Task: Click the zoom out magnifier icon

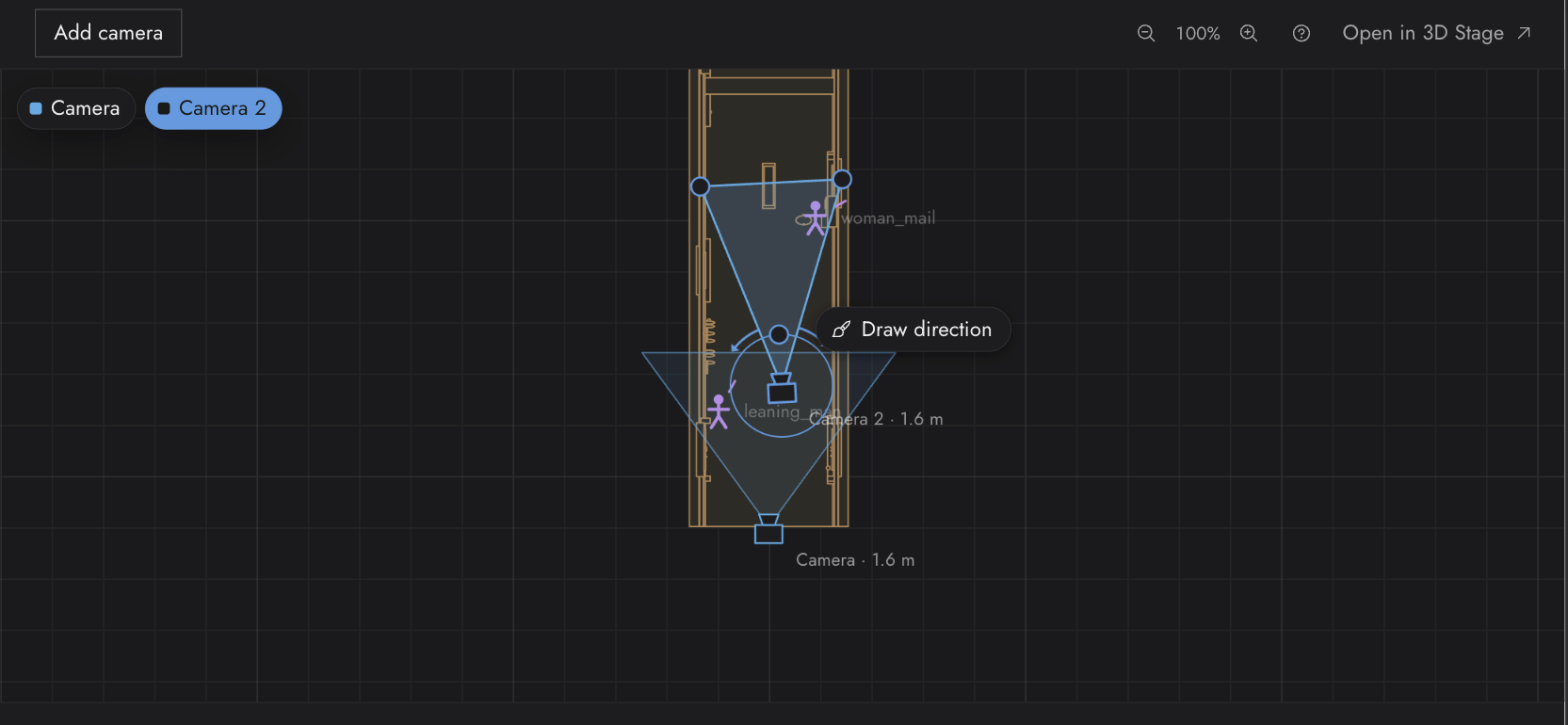Action: coord(1145,33)
